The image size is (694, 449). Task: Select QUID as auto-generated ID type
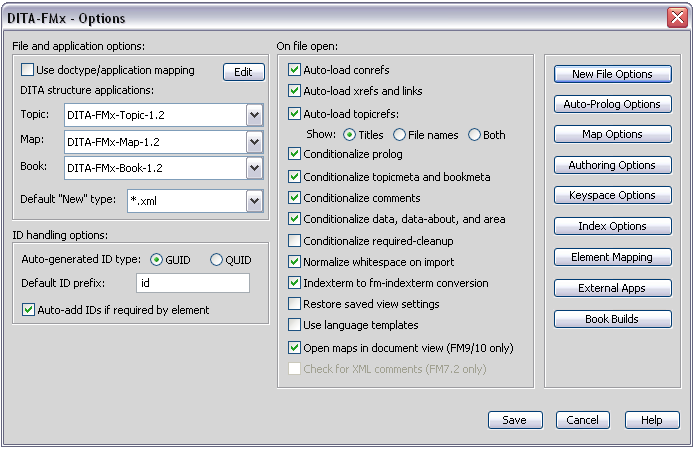[216, 260]
